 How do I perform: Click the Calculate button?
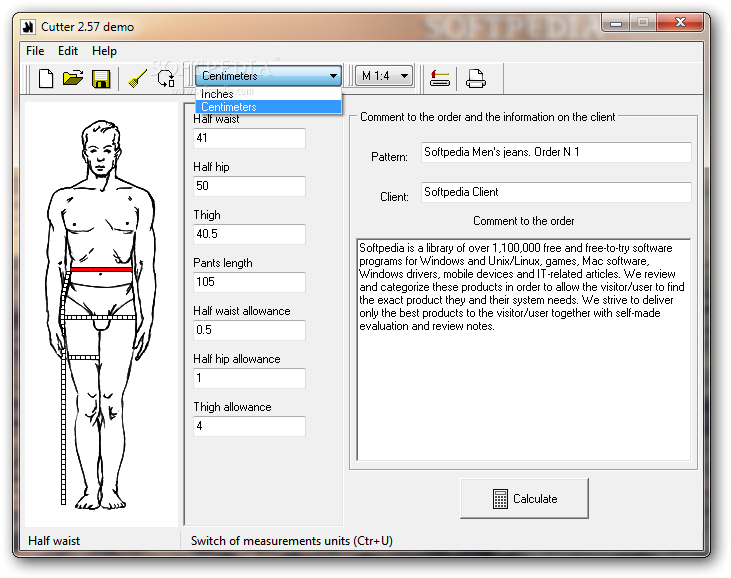click(x=524, y=498)
